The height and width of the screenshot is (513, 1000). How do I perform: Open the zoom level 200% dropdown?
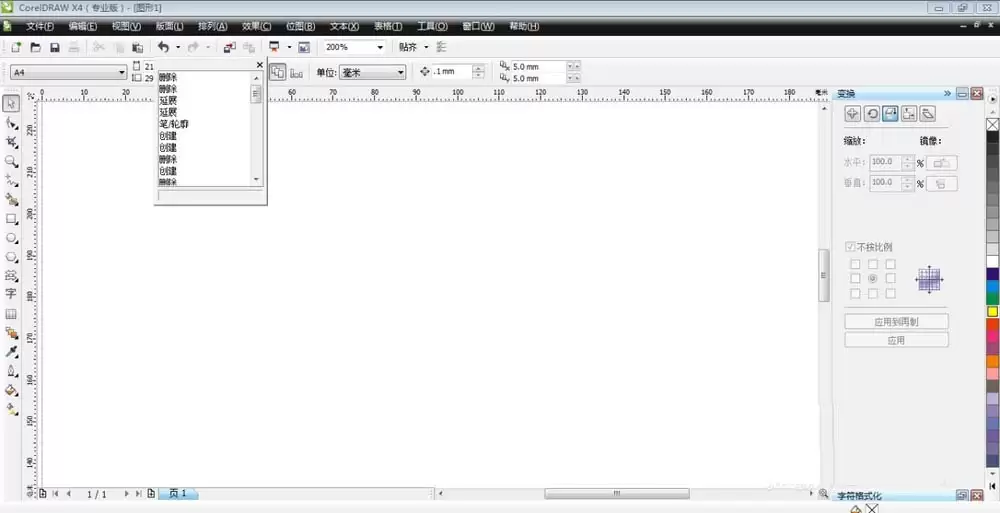pos(380,47)
